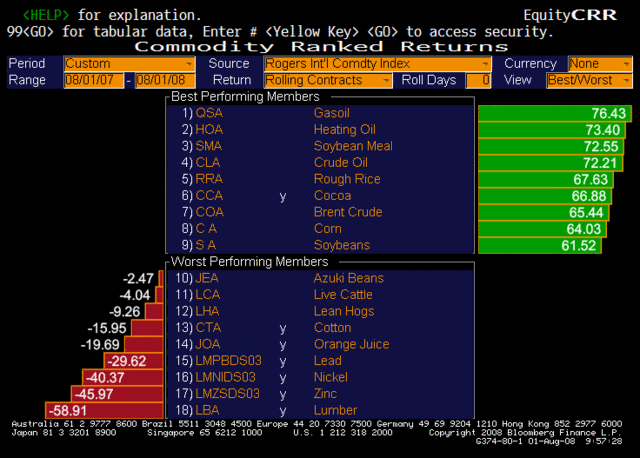Click the Roll Days input field

pos(478,80)
